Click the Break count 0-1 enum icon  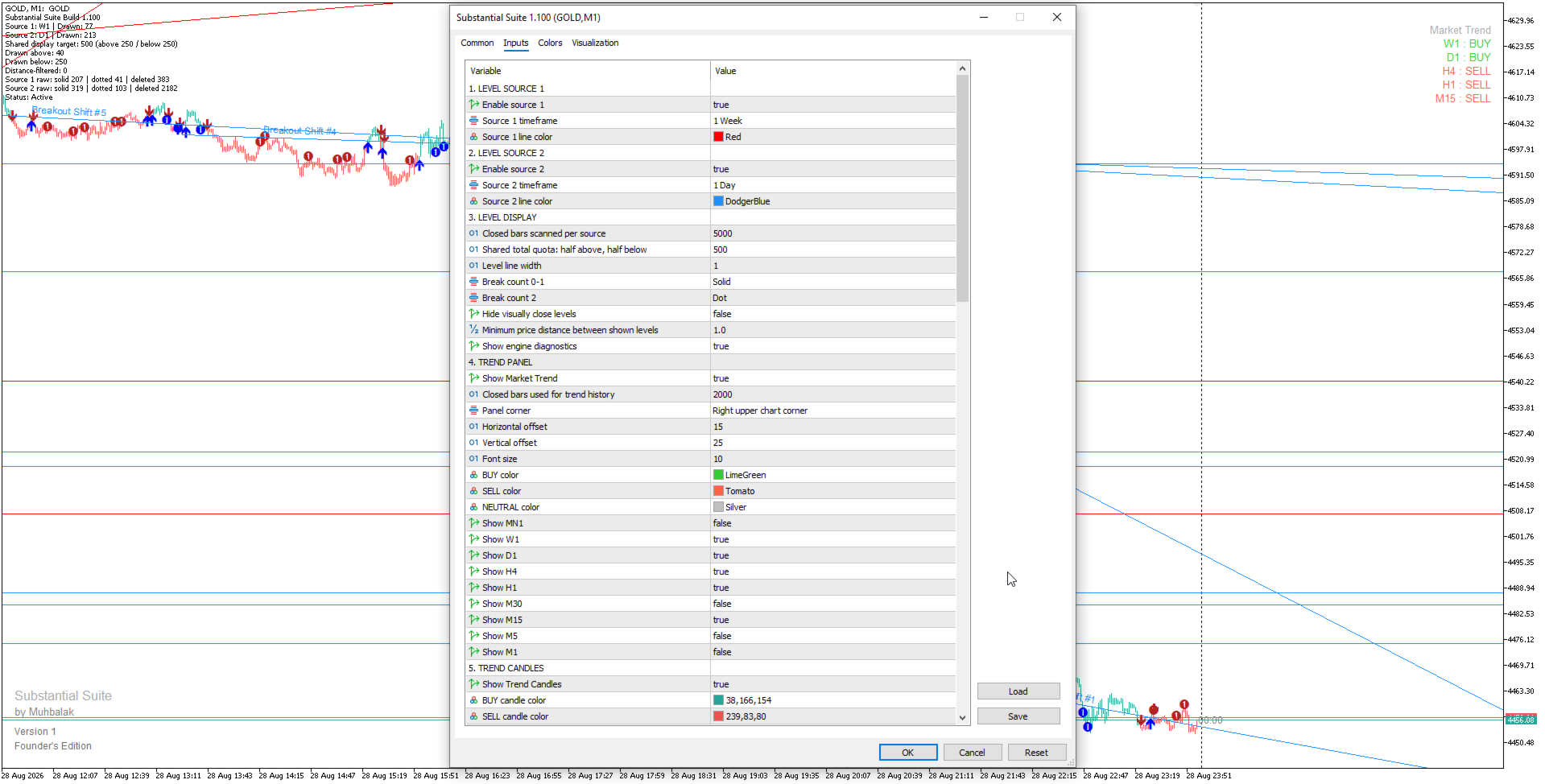point(474,282)
